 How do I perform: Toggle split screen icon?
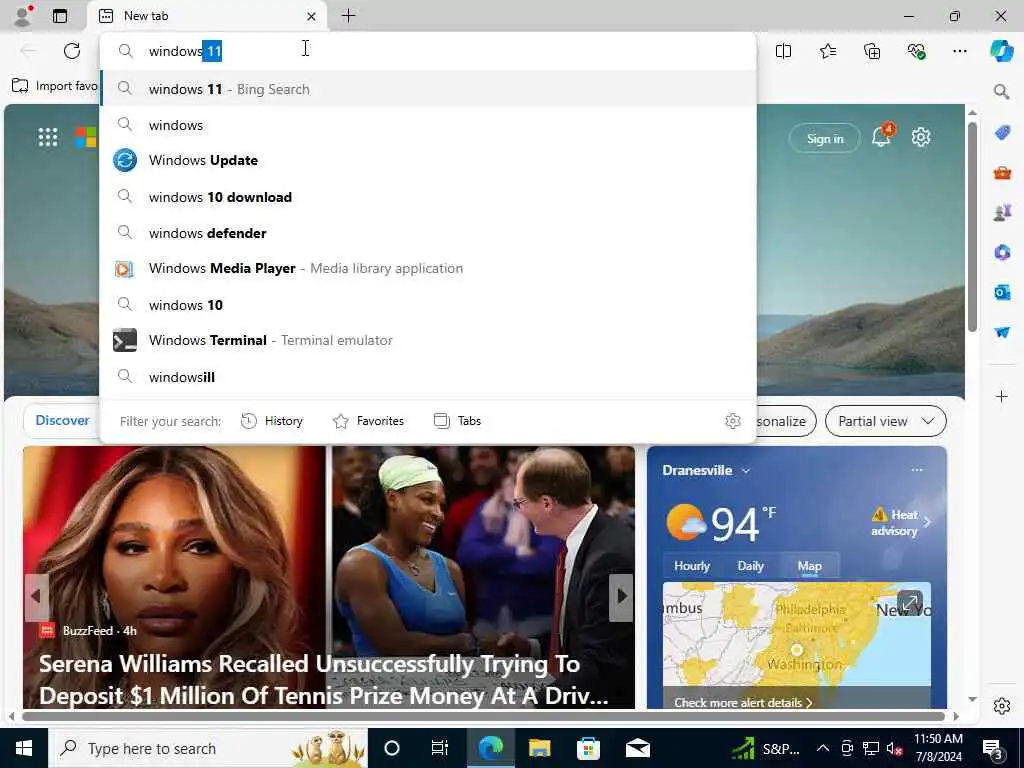point(783,51)
